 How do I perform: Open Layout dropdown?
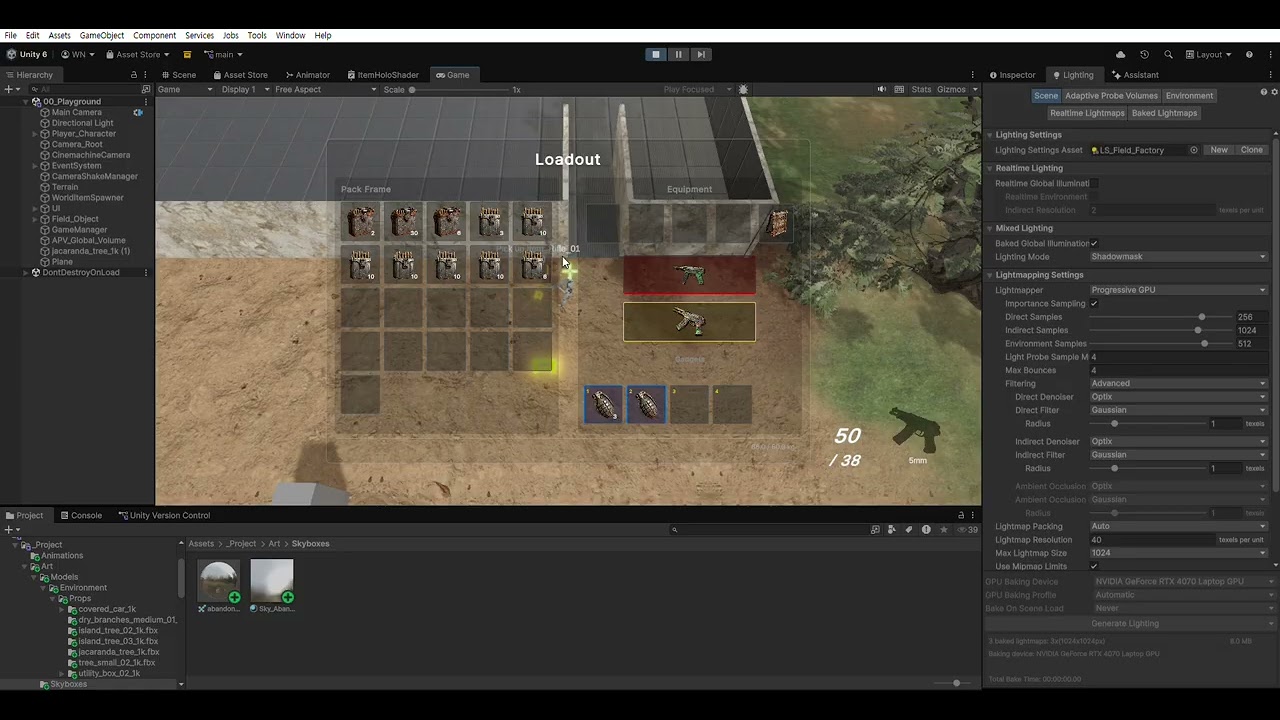[1208, 54]
